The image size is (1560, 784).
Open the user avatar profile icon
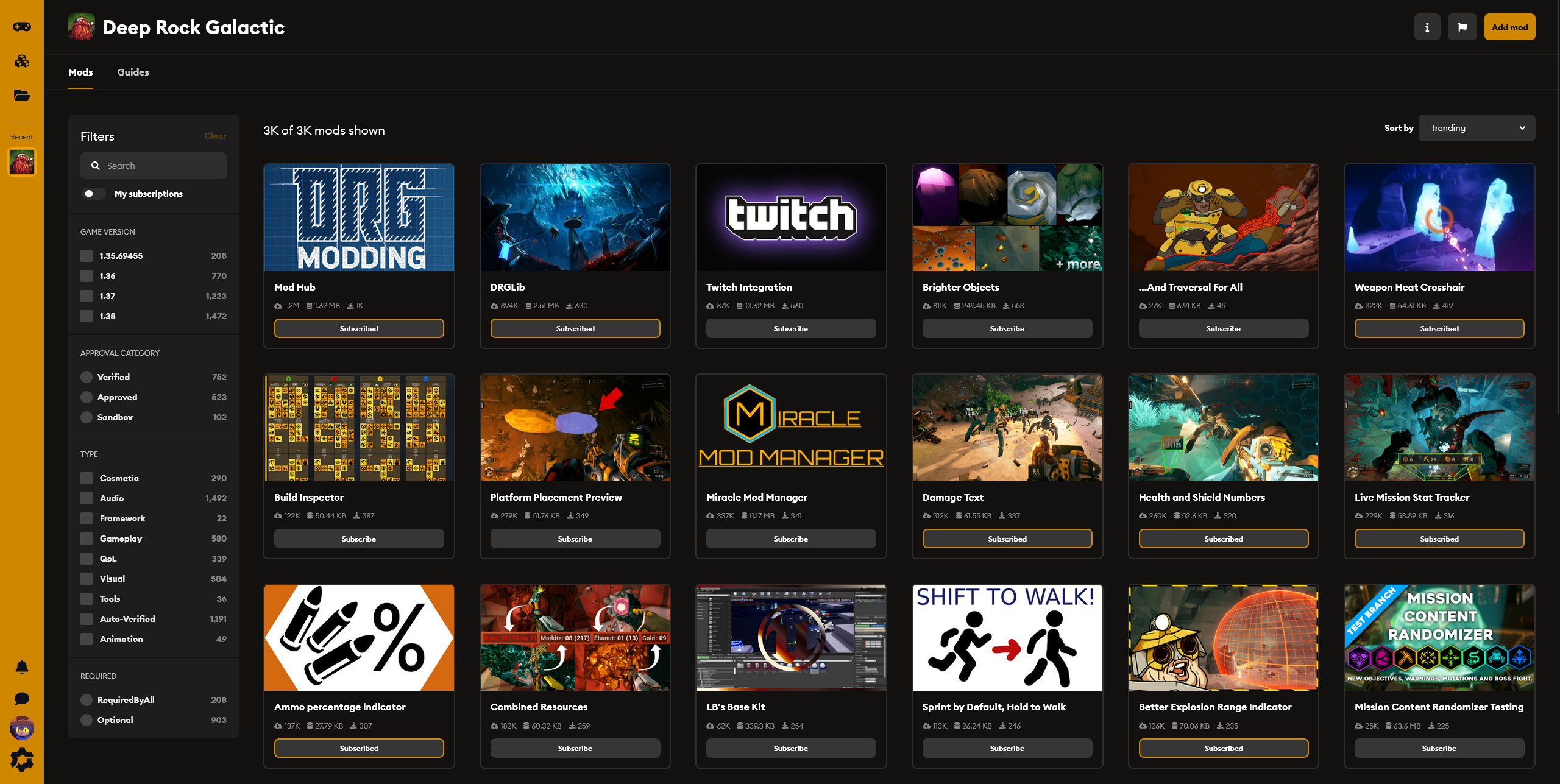coord(22,728)
